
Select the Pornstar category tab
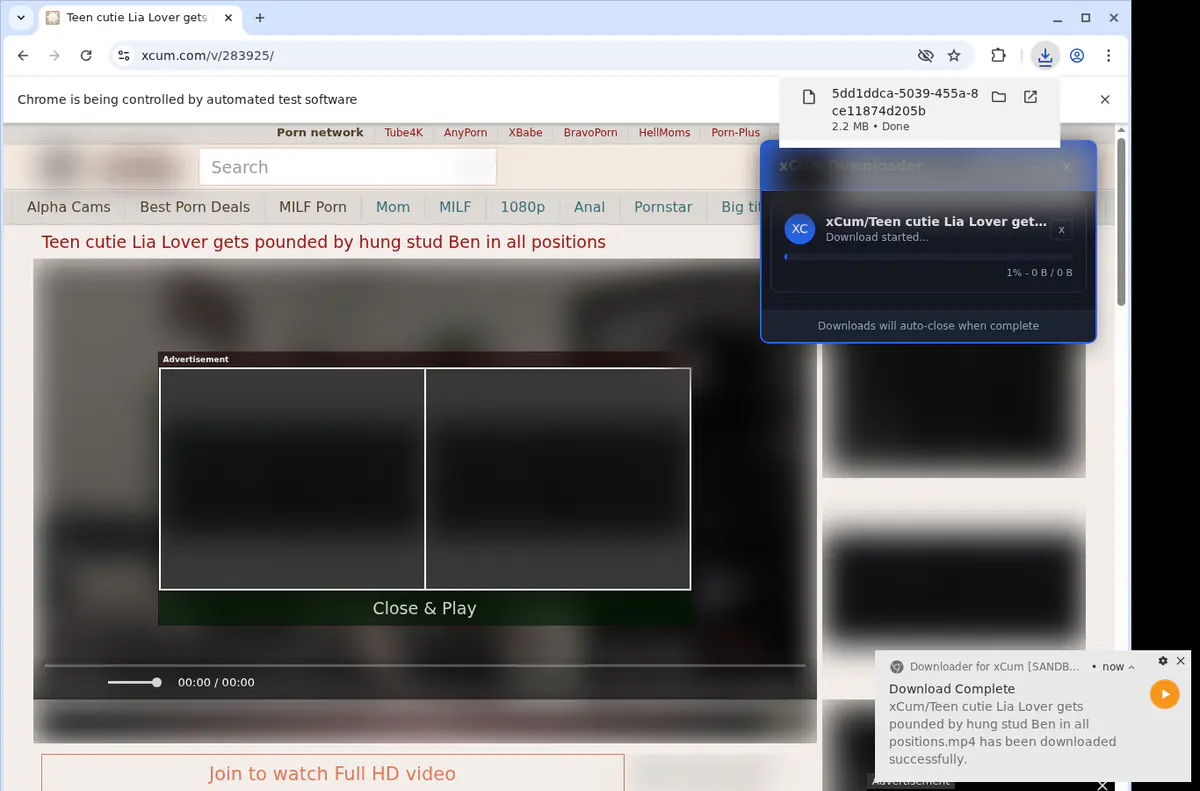[663, 207]
